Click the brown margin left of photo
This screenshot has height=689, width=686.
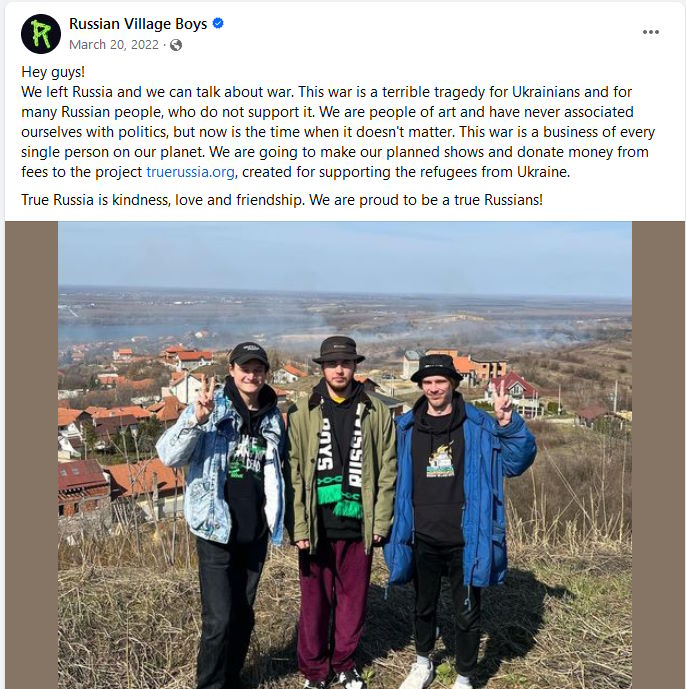(x=32, y=455)
